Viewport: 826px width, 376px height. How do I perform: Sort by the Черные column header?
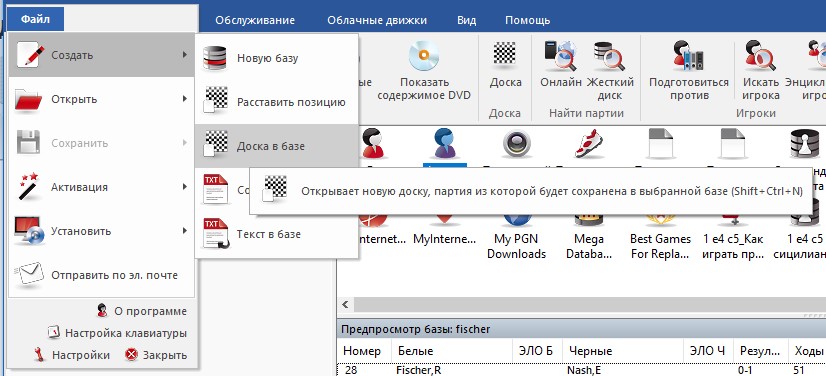[x=622, y=351]
